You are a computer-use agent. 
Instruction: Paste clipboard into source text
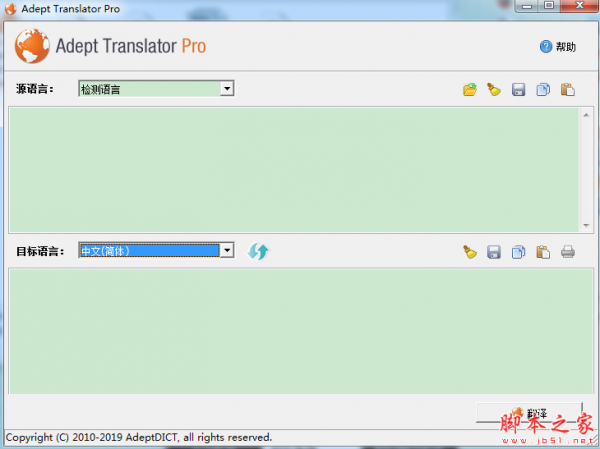click(568, 90)
